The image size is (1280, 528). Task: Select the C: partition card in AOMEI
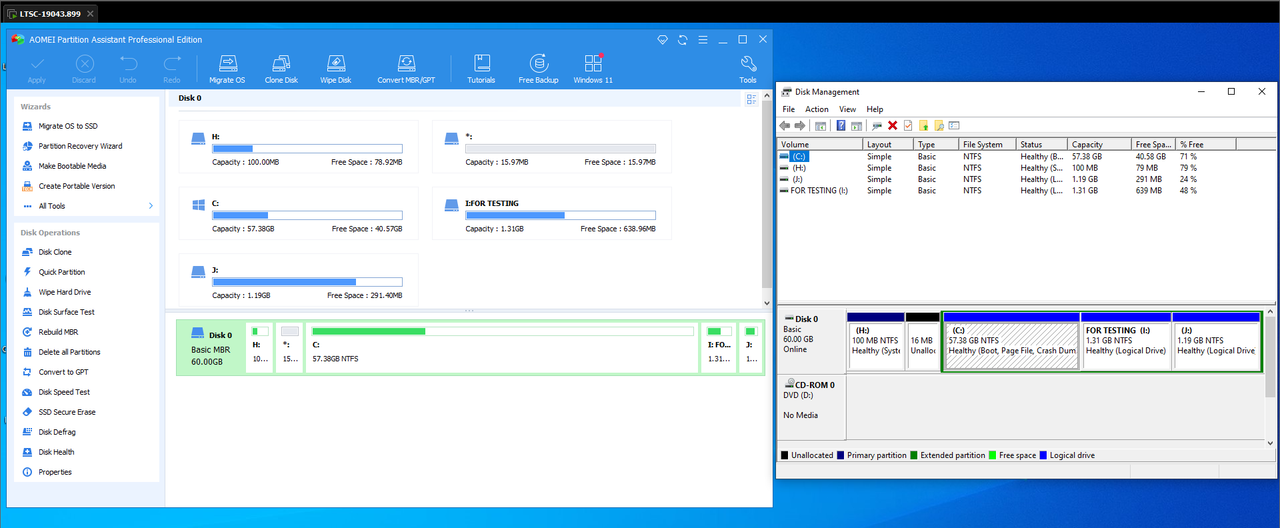coord(298,215)
